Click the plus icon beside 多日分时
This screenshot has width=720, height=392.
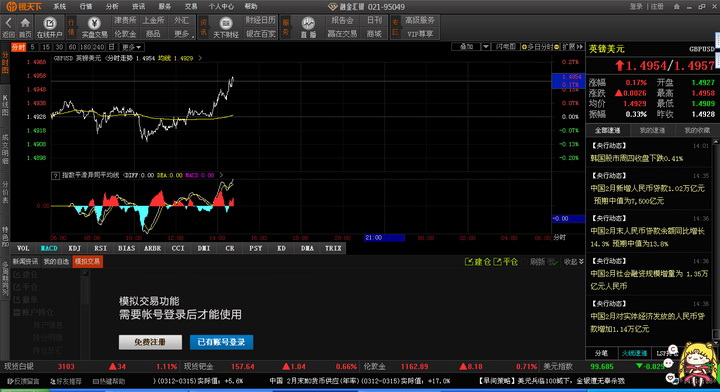524,47
